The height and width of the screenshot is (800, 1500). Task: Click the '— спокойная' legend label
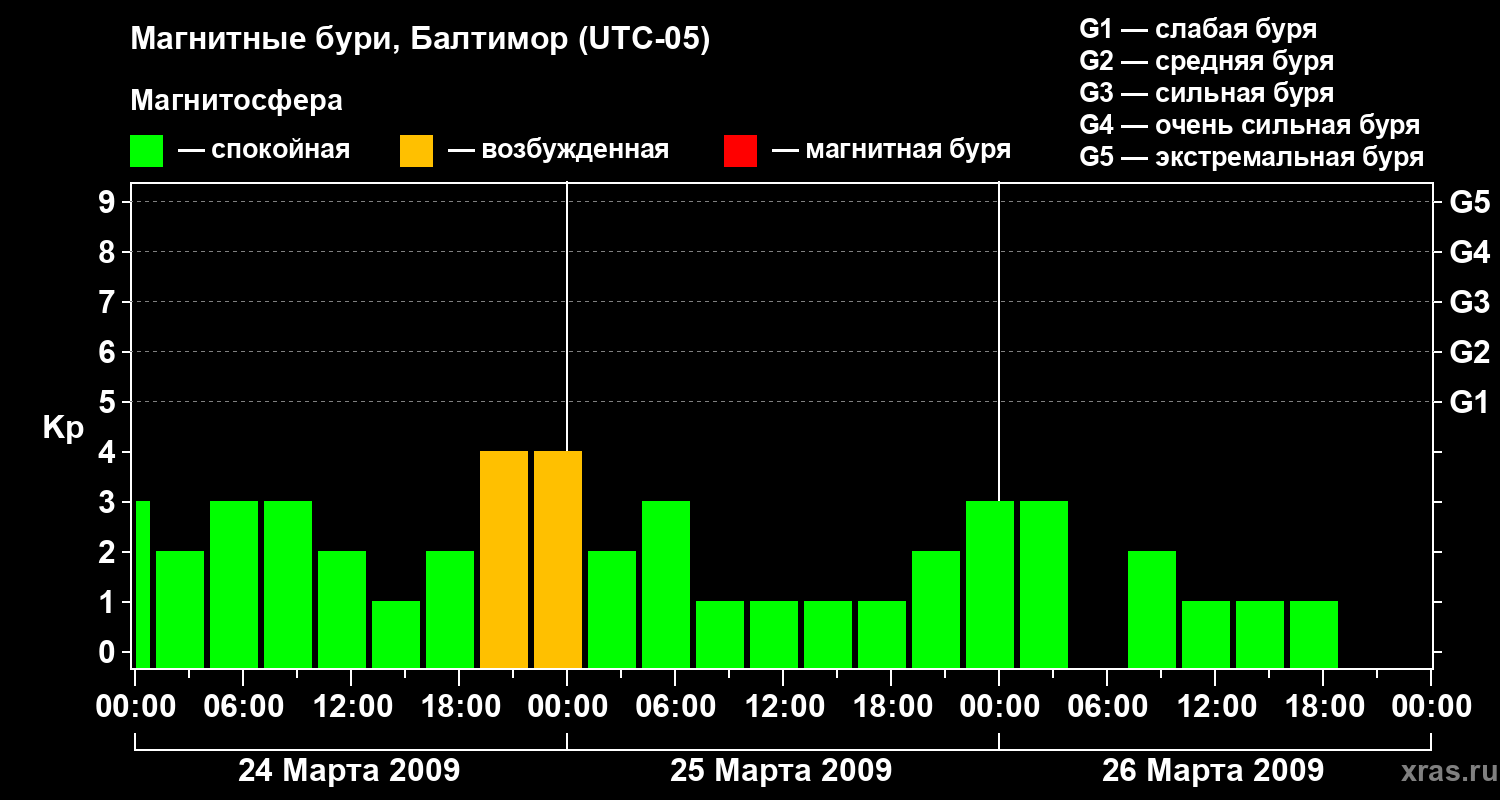click(264, 150)
